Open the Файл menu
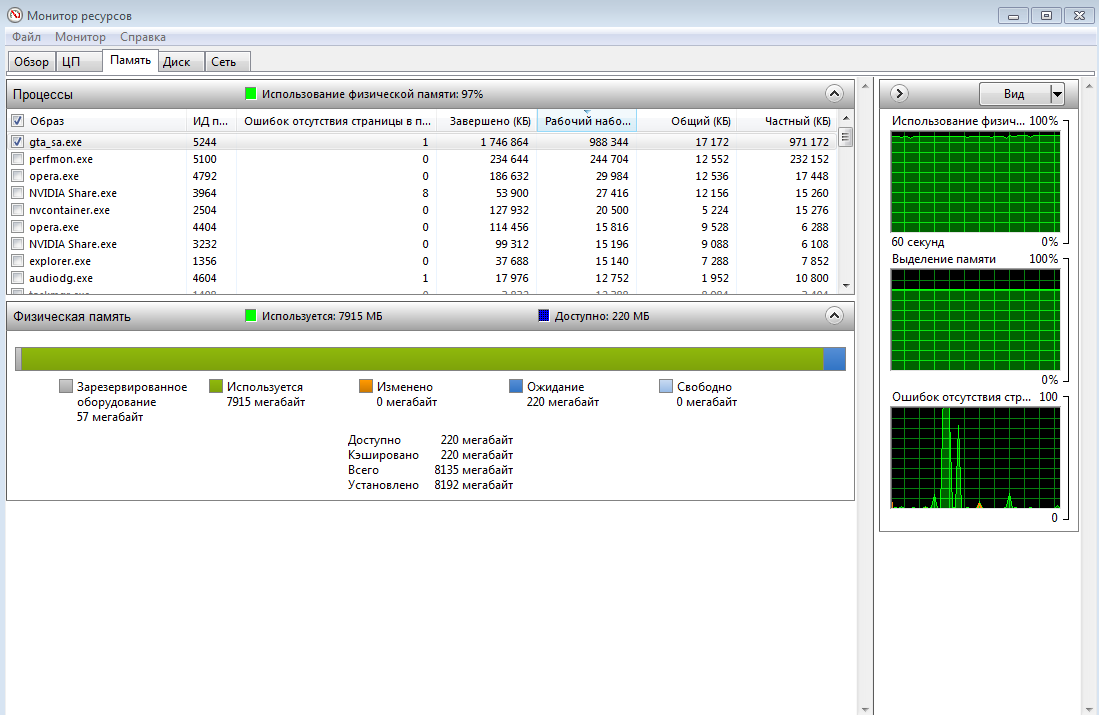 tap(27, 37)
